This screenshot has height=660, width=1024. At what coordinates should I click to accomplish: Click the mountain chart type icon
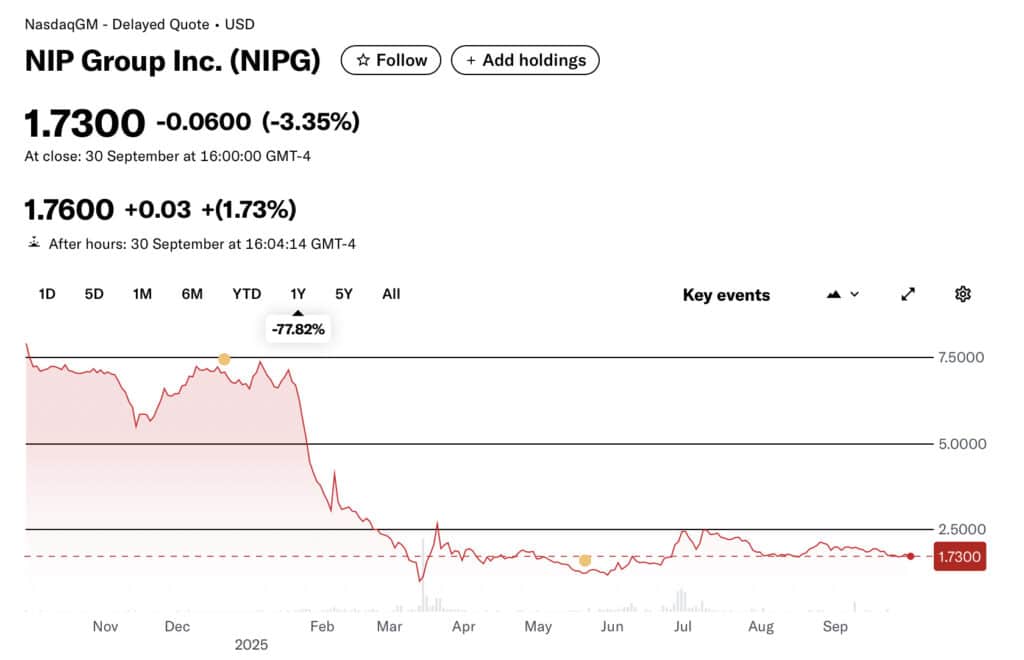click(834, 294)
